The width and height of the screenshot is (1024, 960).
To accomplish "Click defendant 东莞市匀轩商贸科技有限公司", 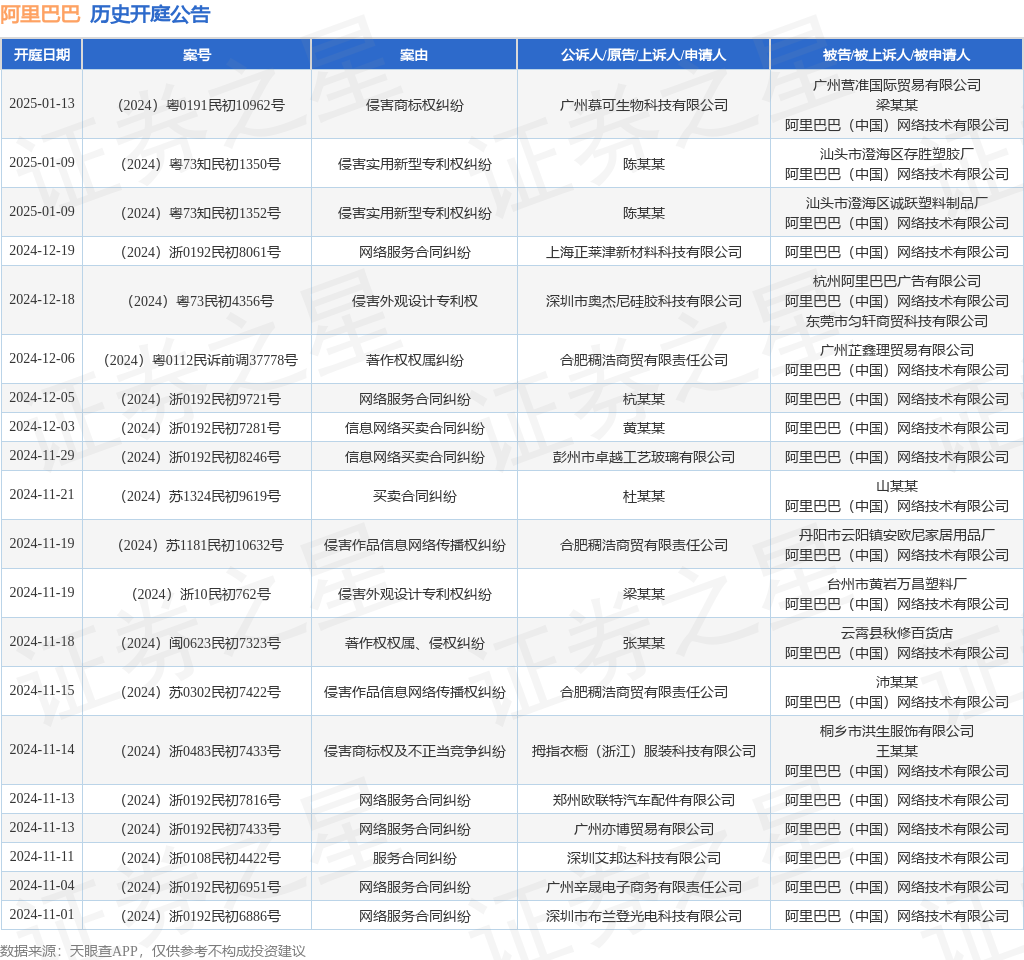I will coord(897,321).
